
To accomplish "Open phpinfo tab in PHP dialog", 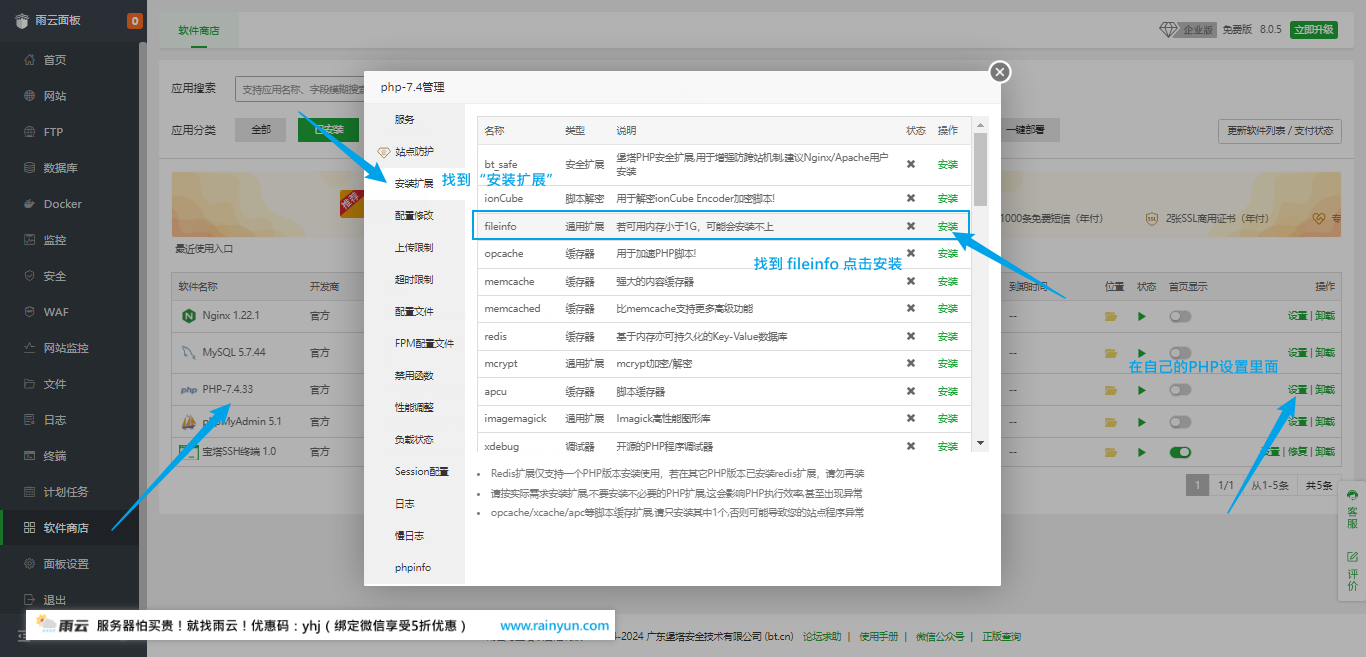I will tap(415, 568).
